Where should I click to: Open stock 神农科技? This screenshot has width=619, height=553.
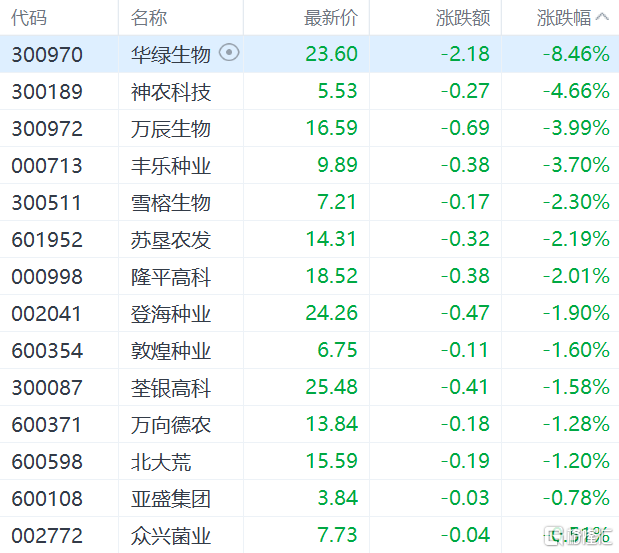171,92
